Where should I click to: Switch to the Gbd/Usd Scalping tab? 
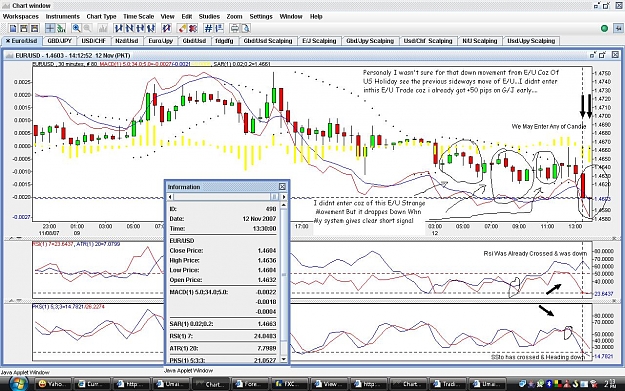pyautogui.click(x=268, y=41)
